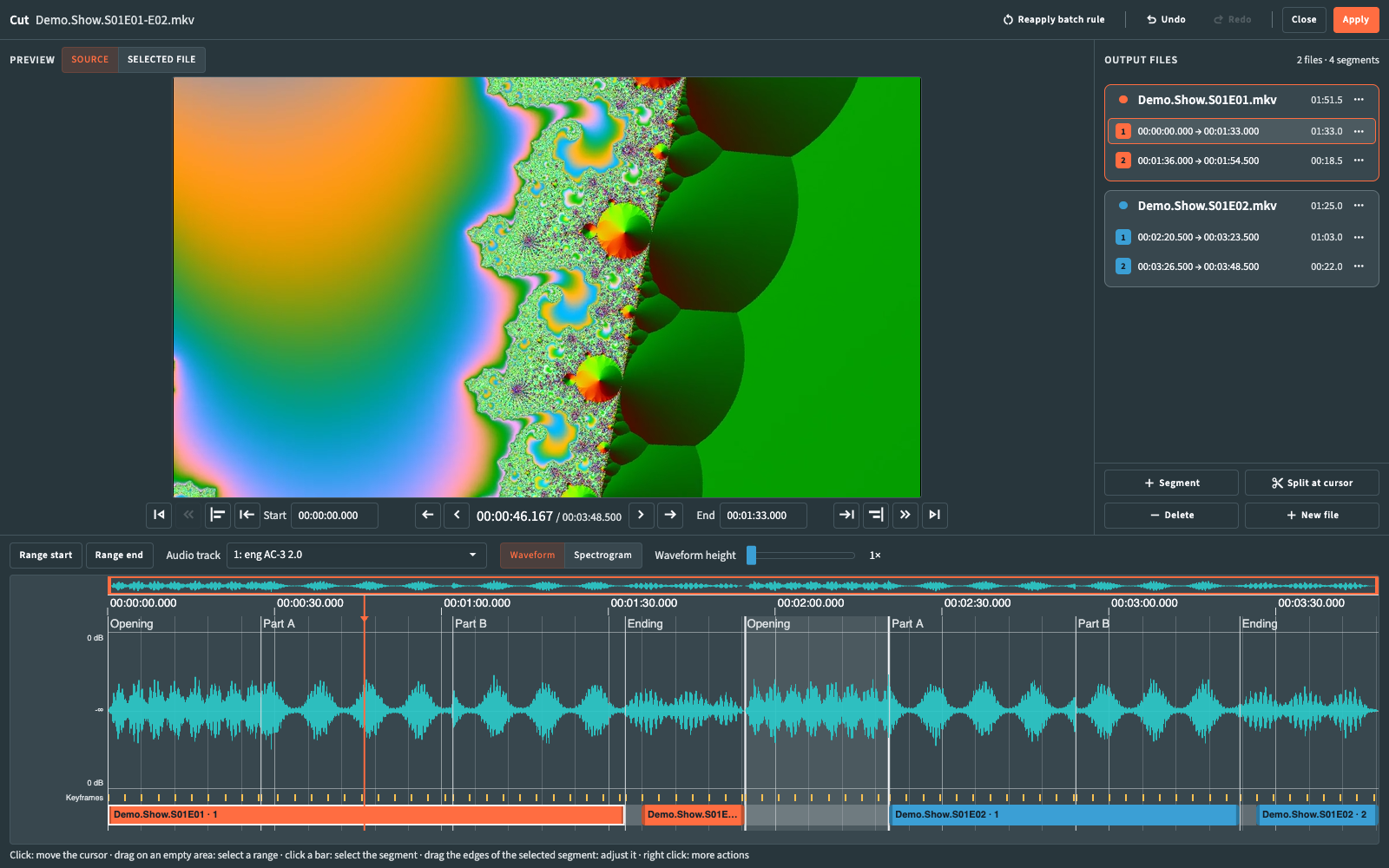Image resolution: width=1389 pixels, height=868 pixels.
Task: Show the Spectrogram view
Action: click(x=602, y=556)
